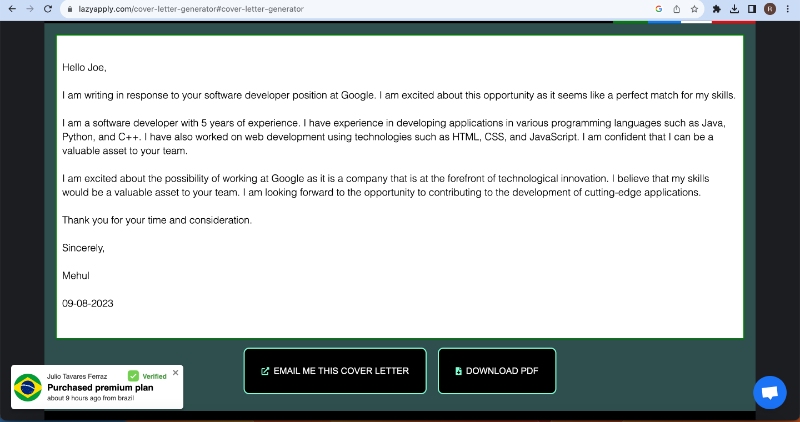Reload the page with the refresh icon
800x422 pixels.
[47, 8]
